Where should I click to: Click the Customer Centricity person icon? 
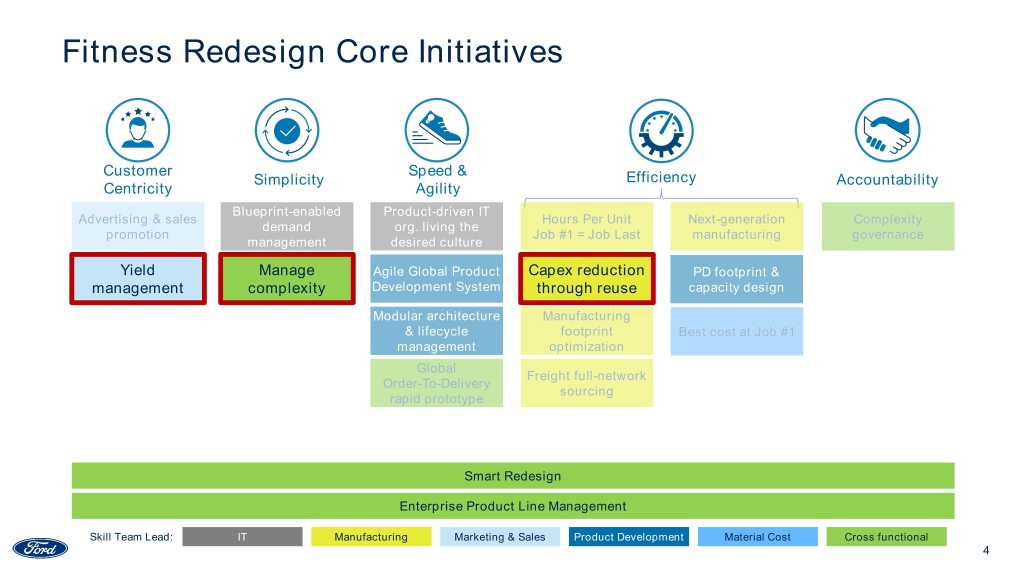[x=137, y=130]
